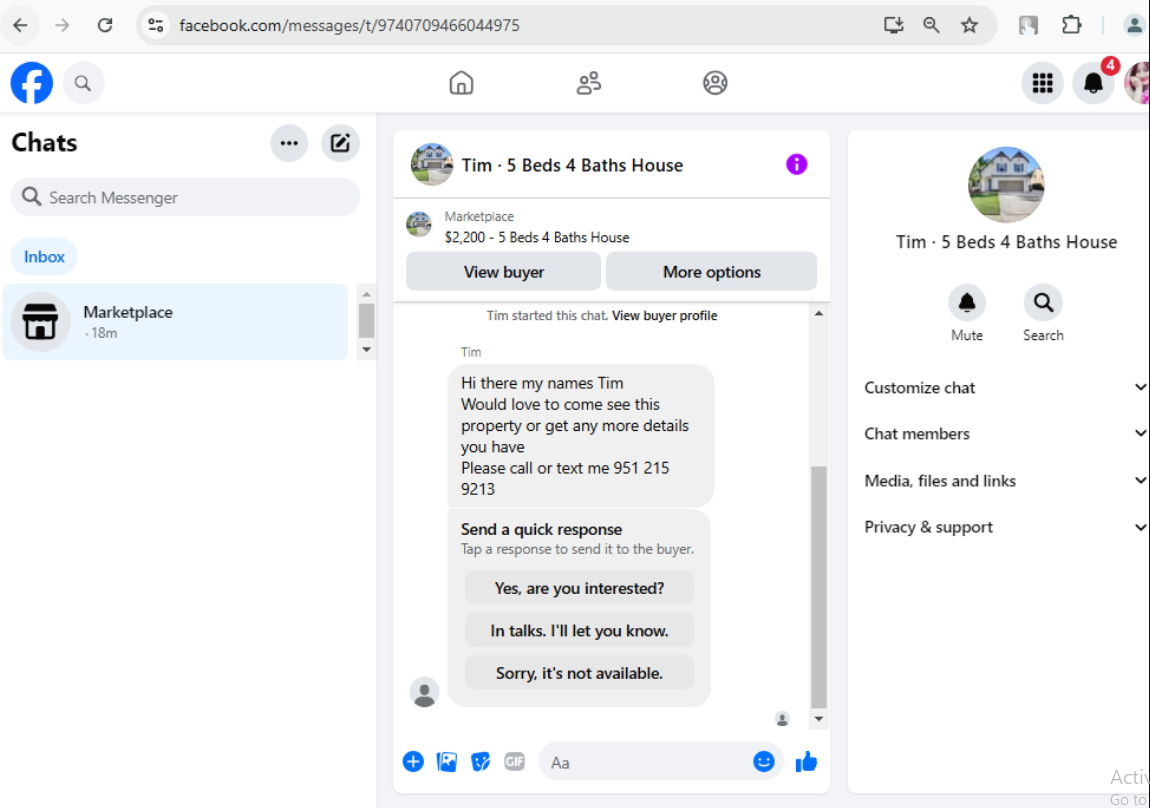Open Chats options three-dot menu
Image resolution: width=1150 pixels, height=808 pixels.
289,143
